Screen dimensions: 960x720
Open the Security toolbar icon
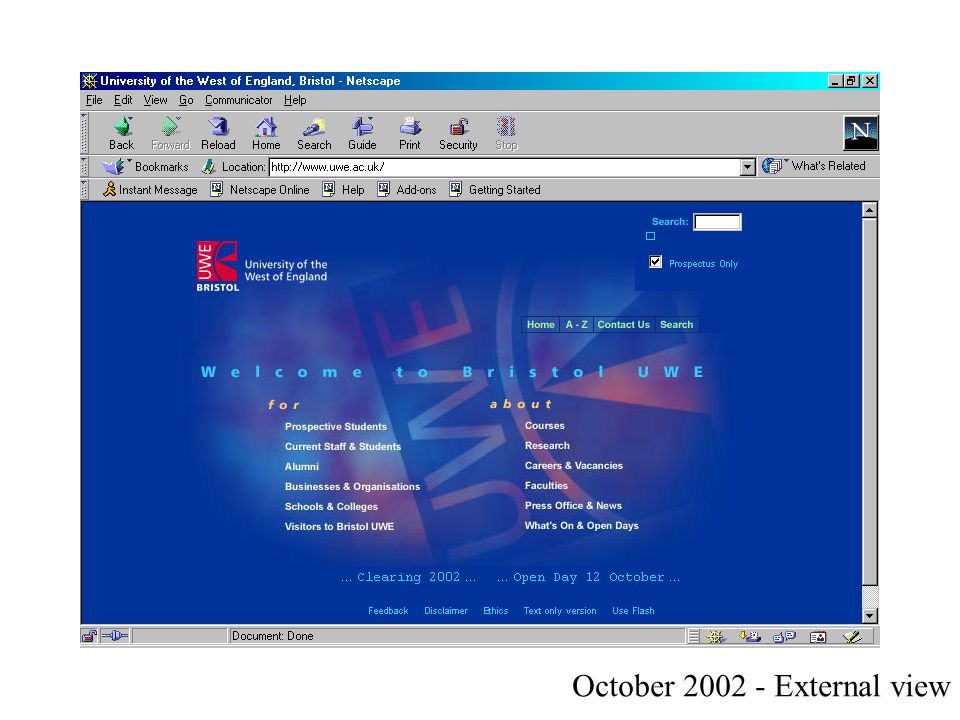(x=458, y=133)
